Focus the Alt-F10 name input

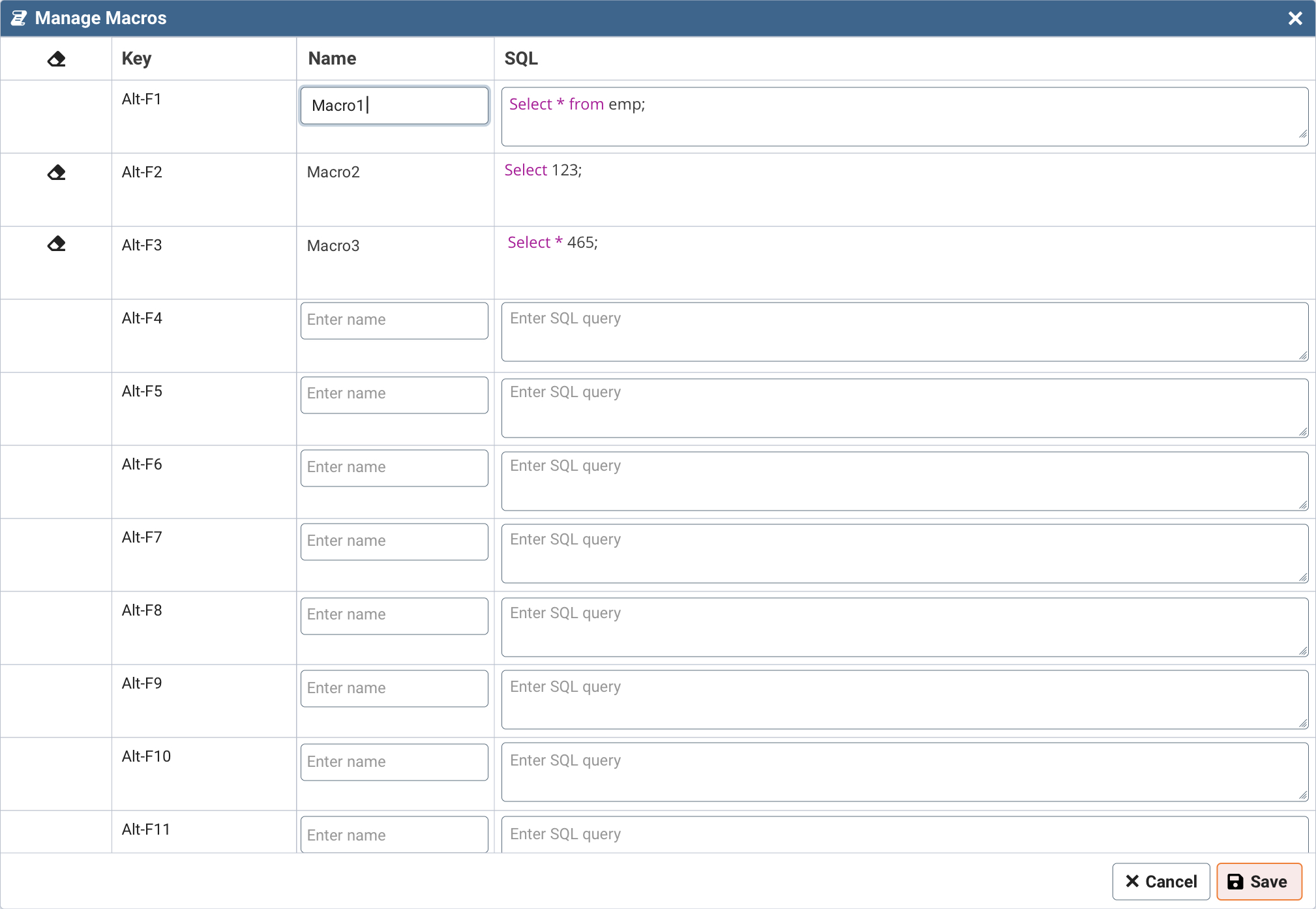394,762
